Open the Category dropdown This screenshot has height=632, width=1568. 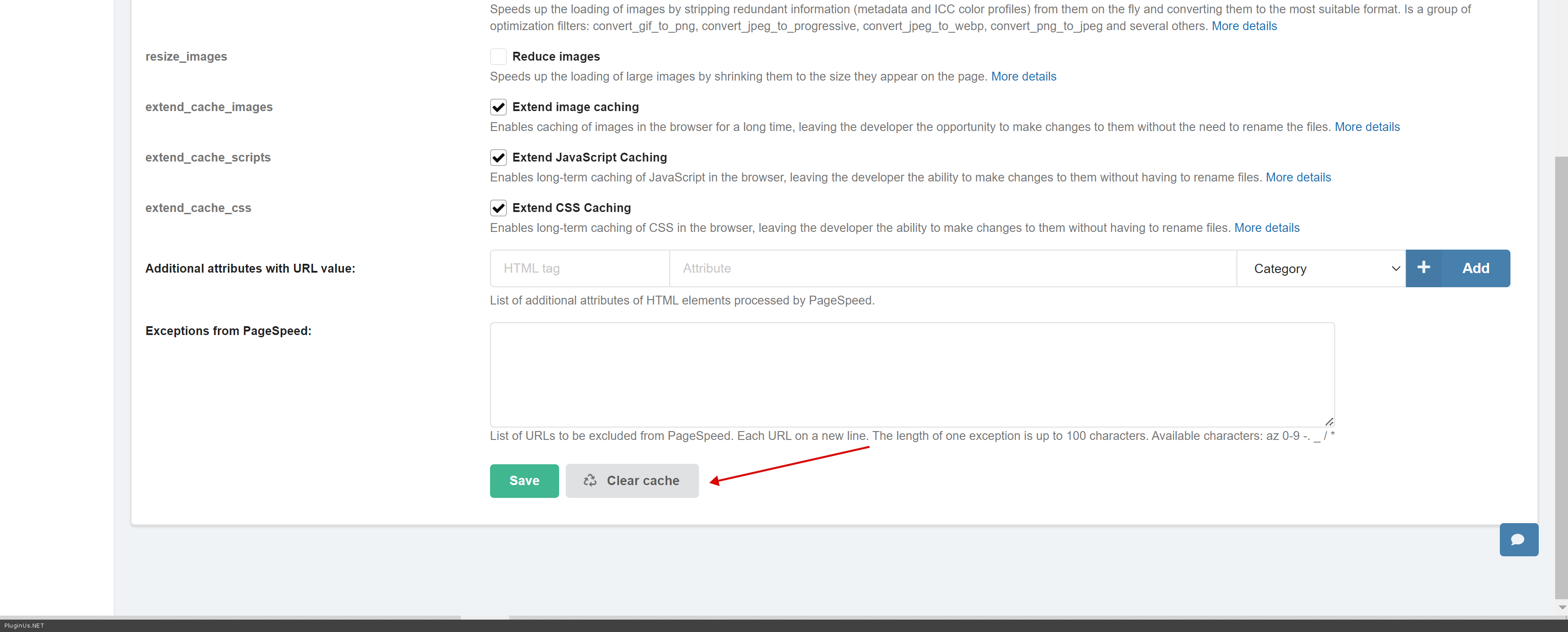1320,268
